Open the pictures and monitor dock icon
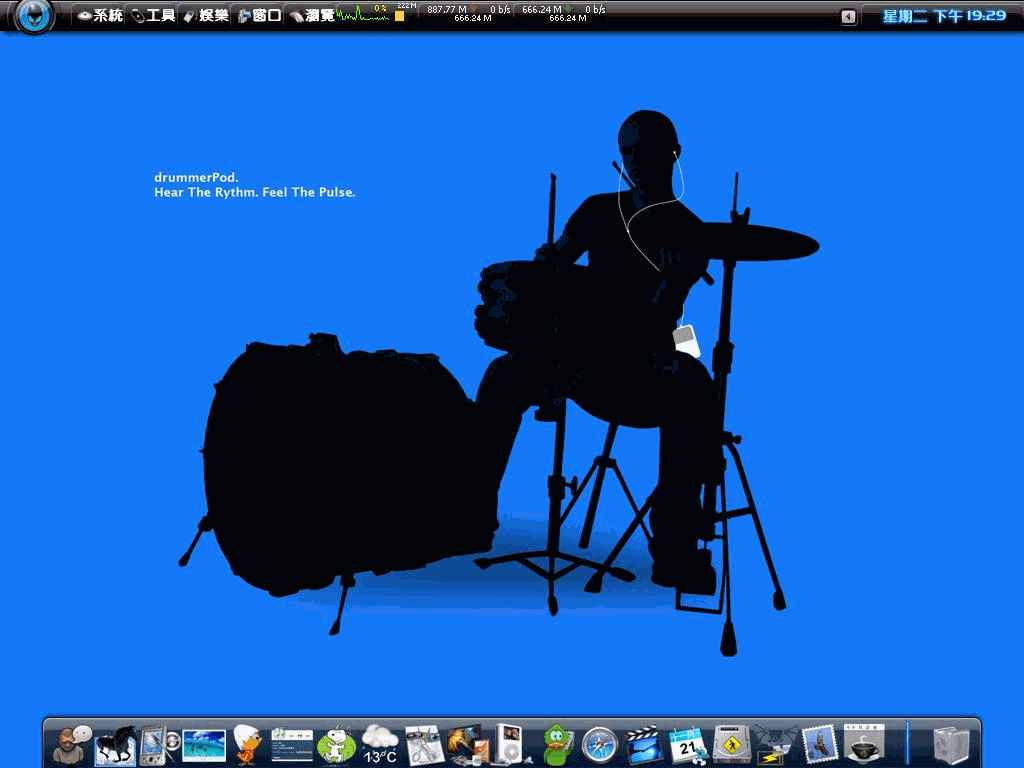 (467, 744)
